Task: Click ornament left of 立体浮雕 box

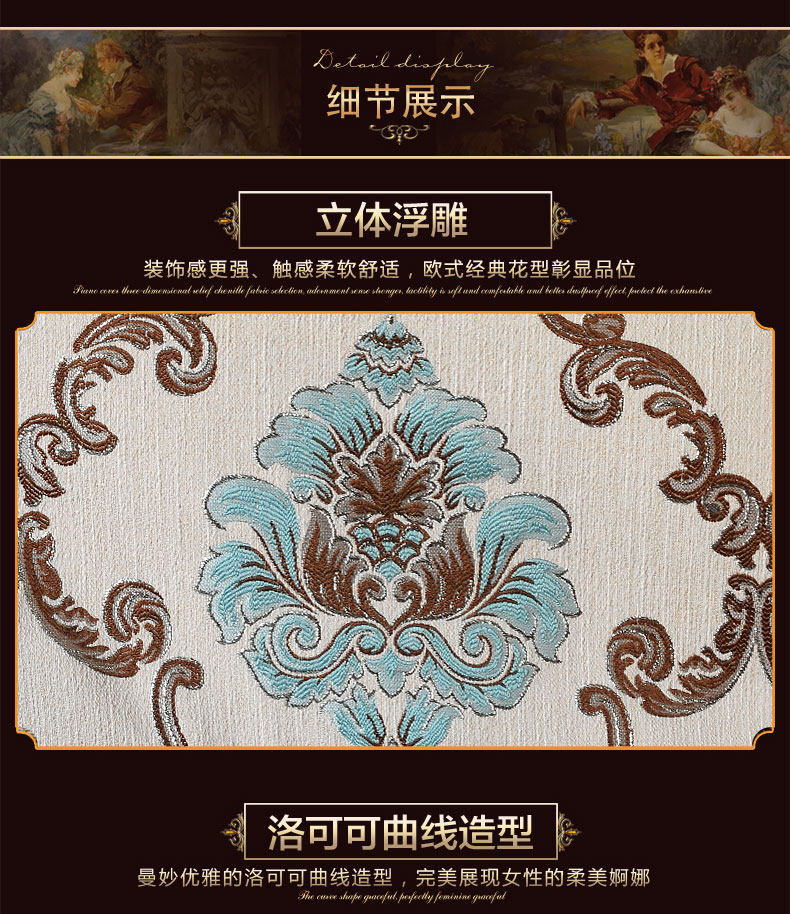Action: [x=227, y=221]
